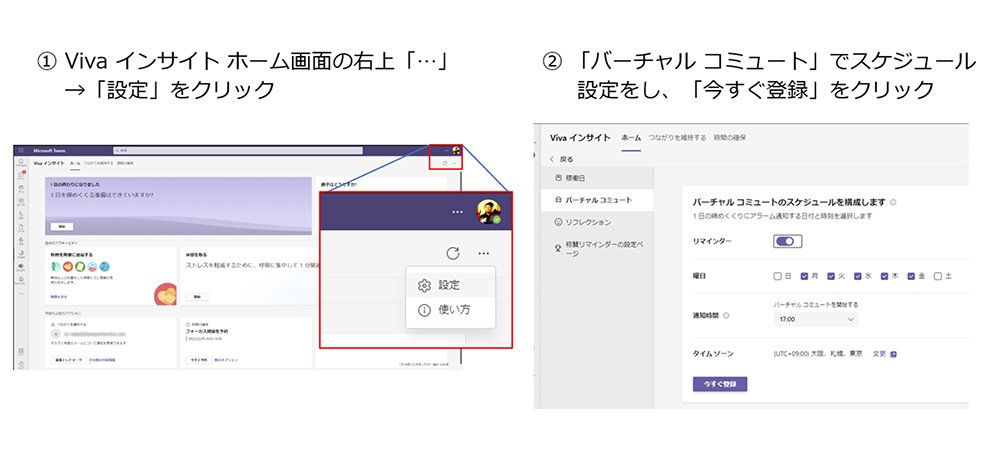Viewport: 1000px width, 451px height.
Task: Click the ellipsis in the purple header of inset
Action: [x=457, y=212]
